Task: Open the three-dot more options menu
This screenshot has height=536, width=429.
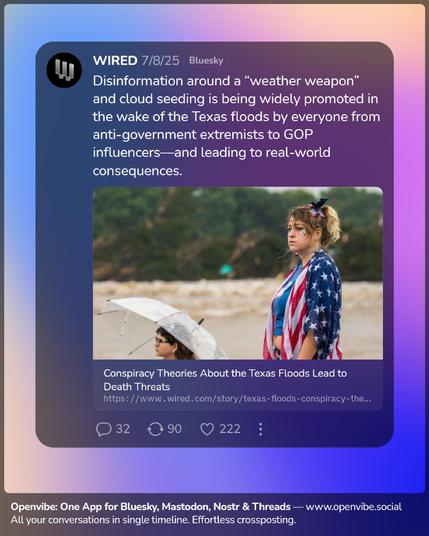Action: (260, 429)
